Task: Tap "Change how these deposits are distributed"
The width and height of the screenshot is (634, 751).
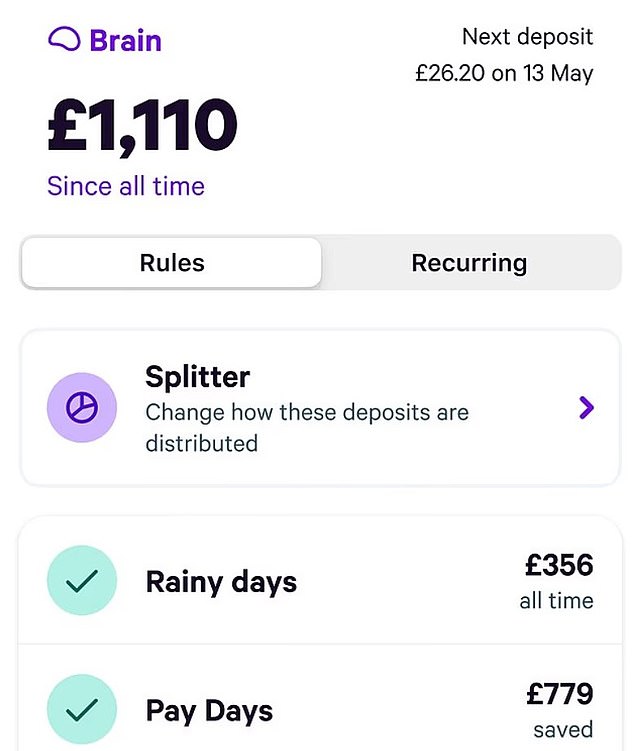Action: point(306,426)
